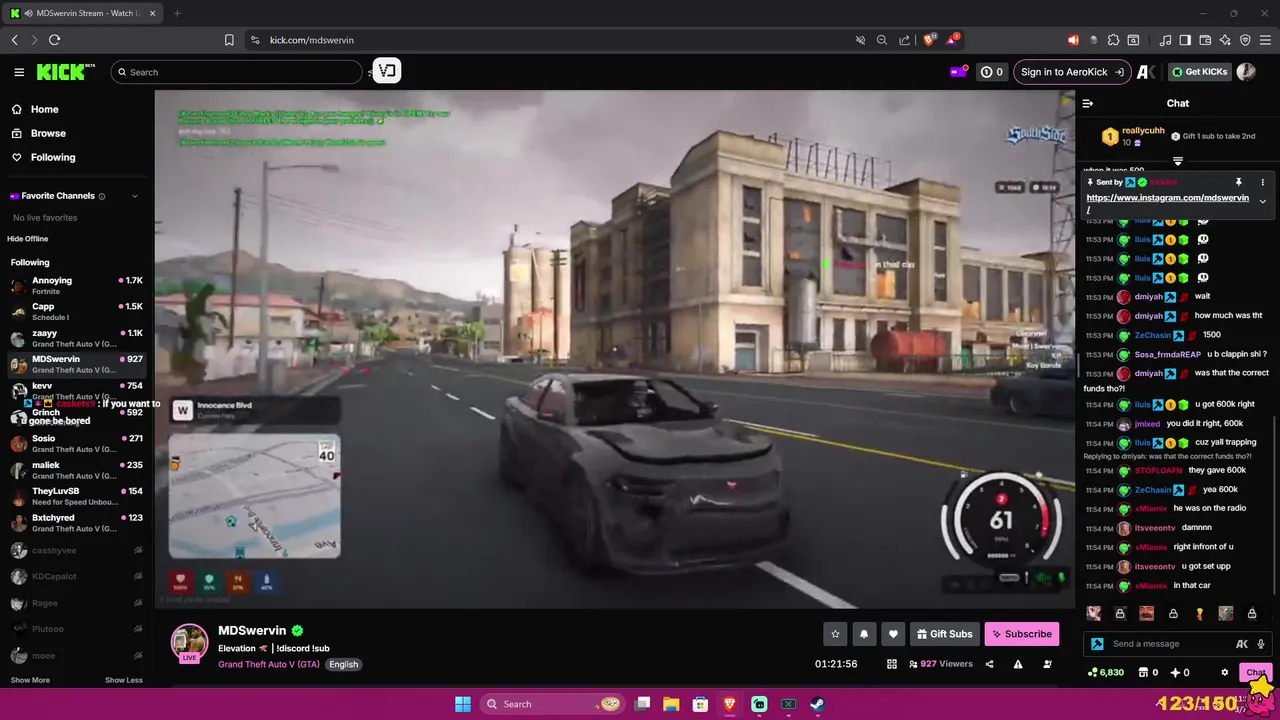Open the shop icon showing 0 in chat footer

coord(1149,672)
